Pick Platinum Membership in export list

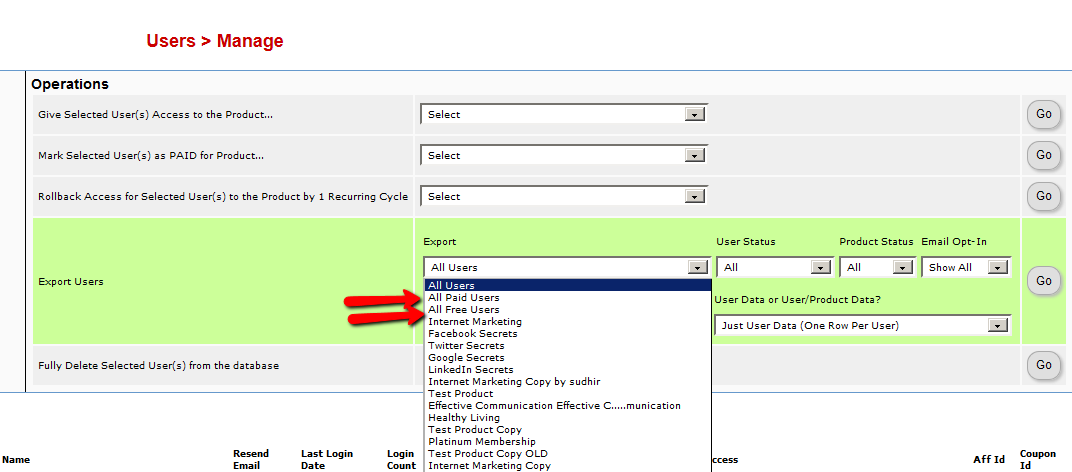coord(482,442)
